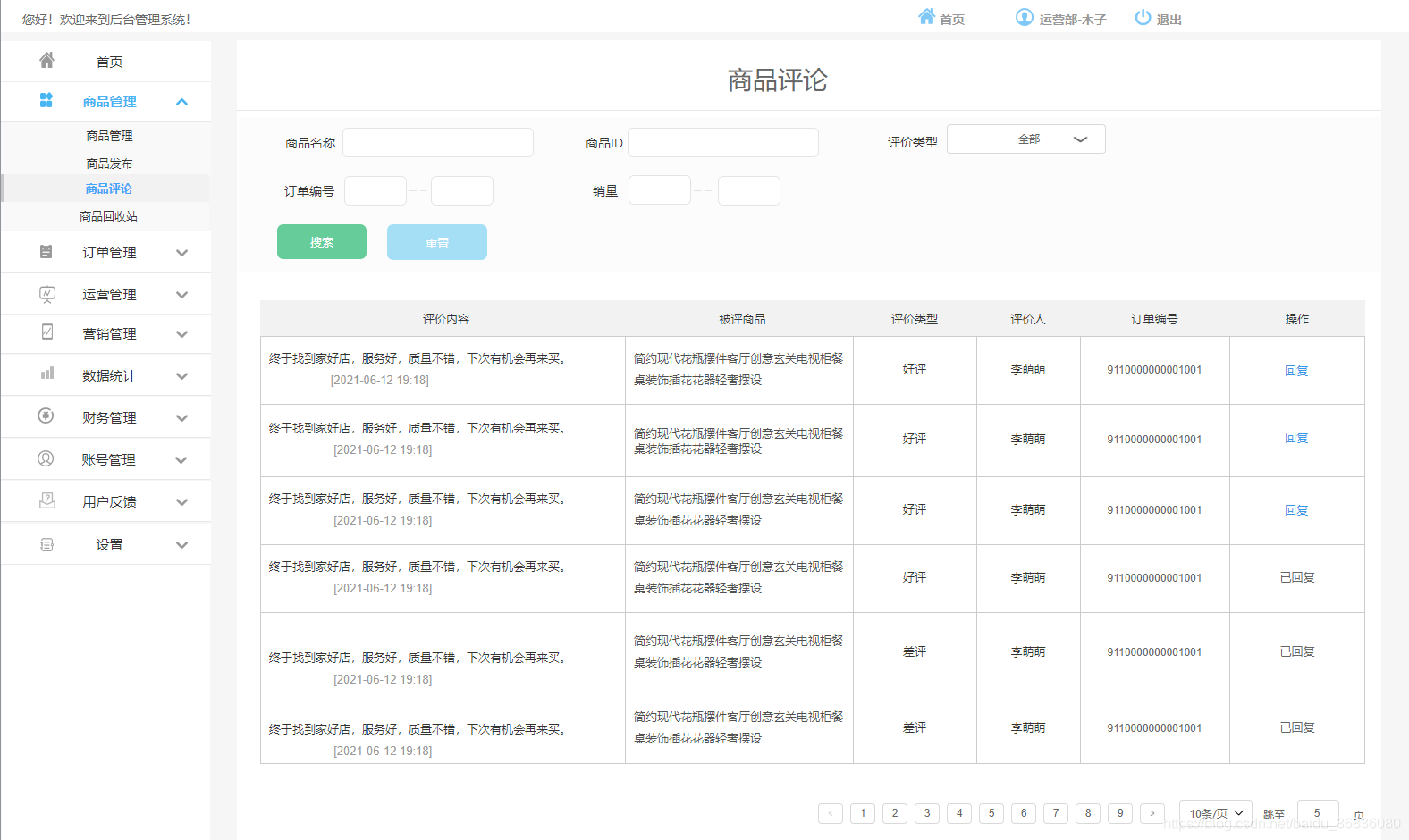The height and width of the screenshot is (840, 1409).
Task: Open the 10条/页 page size dropdown
Action: coord(1216,813)
